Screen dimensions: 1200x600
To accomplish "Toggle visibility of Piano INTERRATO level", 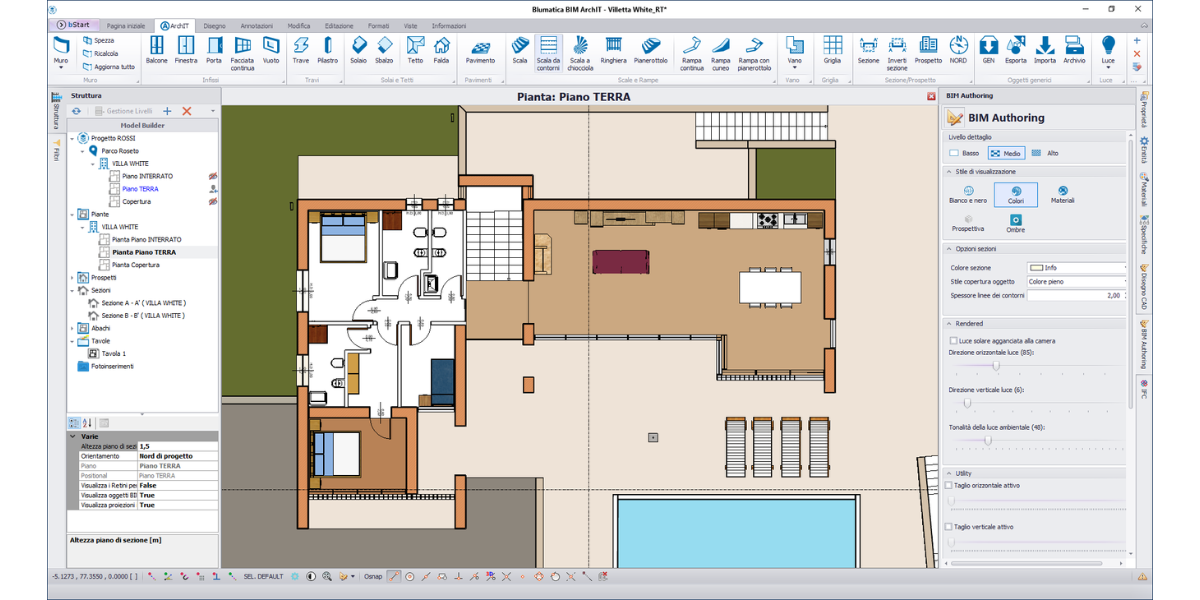I will [212, 176].
